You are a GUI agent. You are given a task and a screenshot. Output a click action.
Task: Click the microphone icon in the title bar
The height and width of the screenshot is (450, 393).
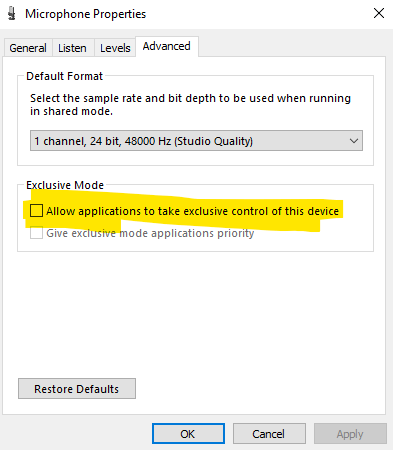click(x=12, y=14)
